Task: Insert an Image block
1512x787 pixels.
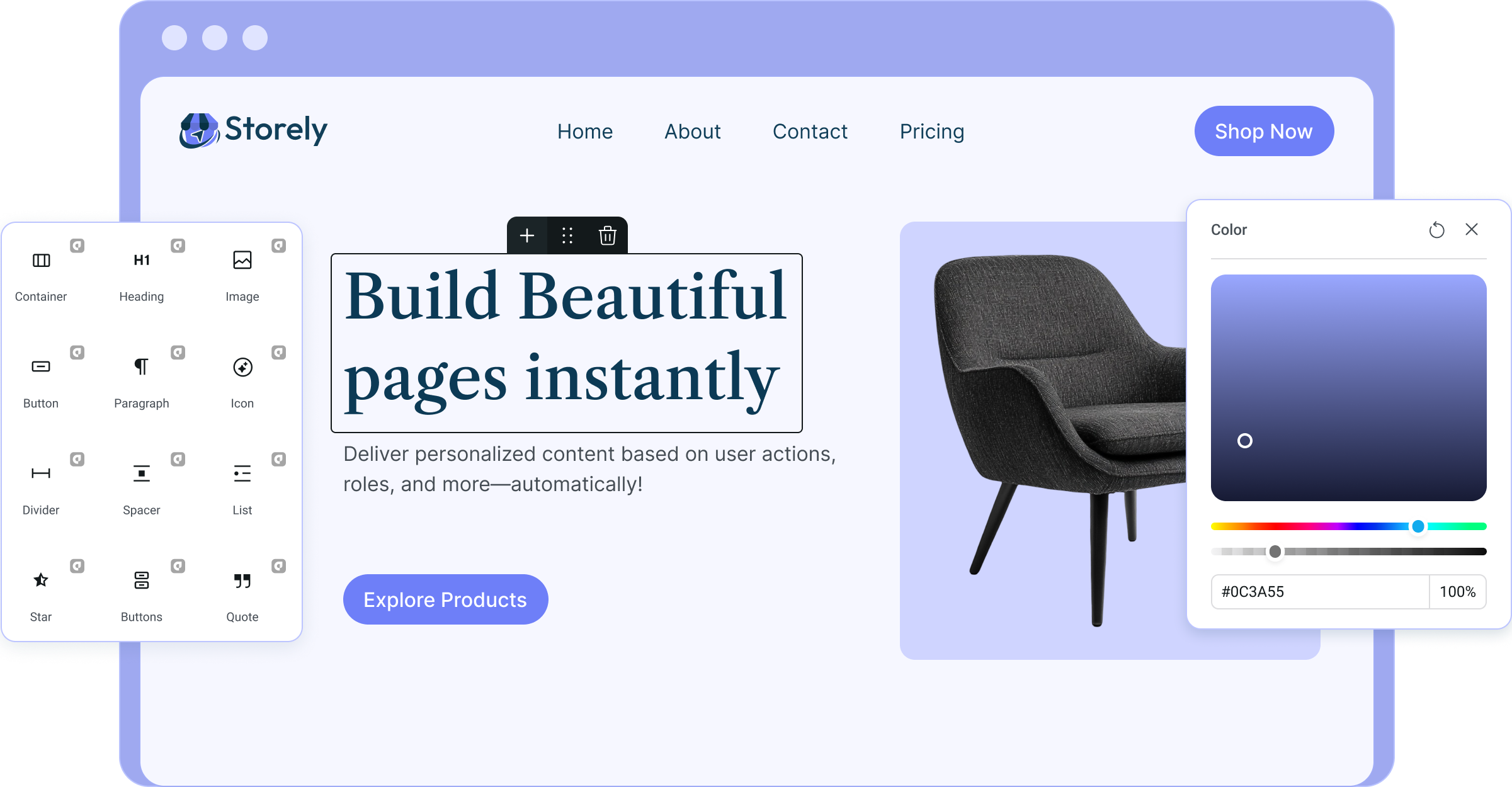Action: point(242,260)
